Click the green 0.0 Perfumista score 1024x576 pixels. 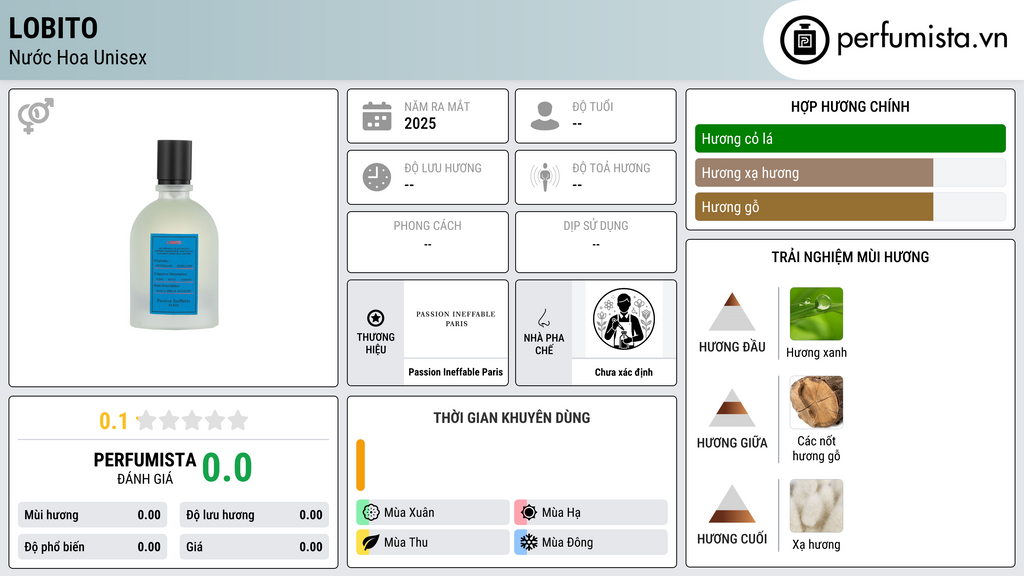point(227,468)
